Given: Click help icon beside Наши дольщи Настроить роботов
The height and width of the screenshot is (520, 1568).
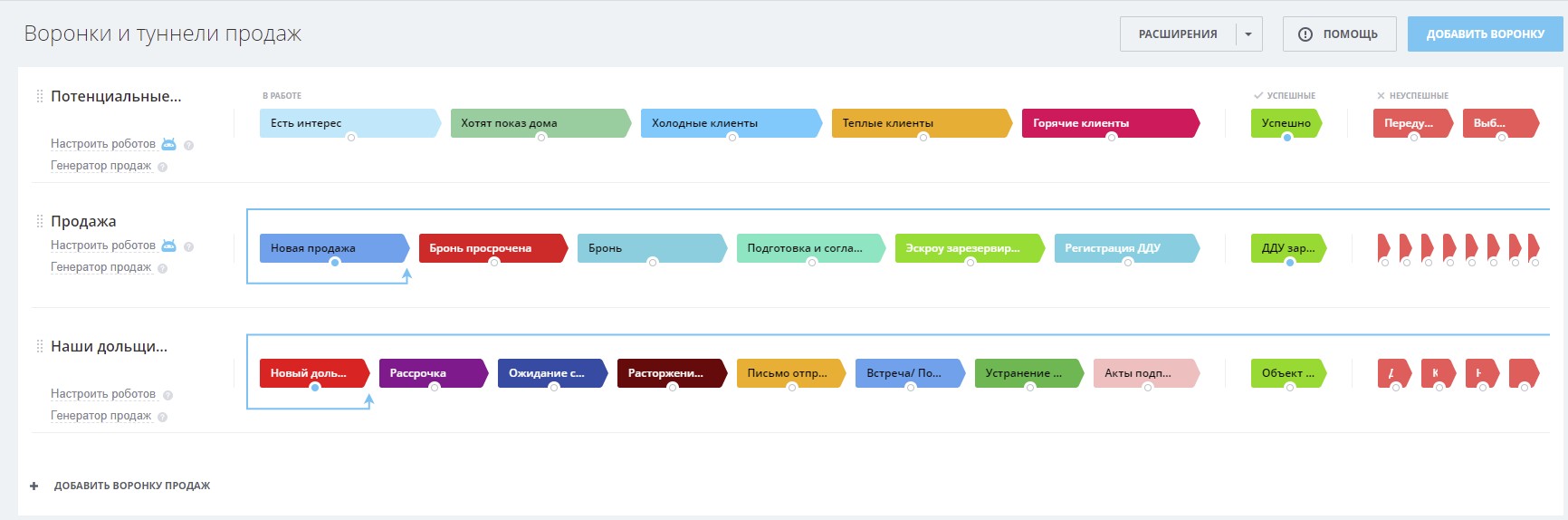Looking at the screenshot, I should point(168,395).
